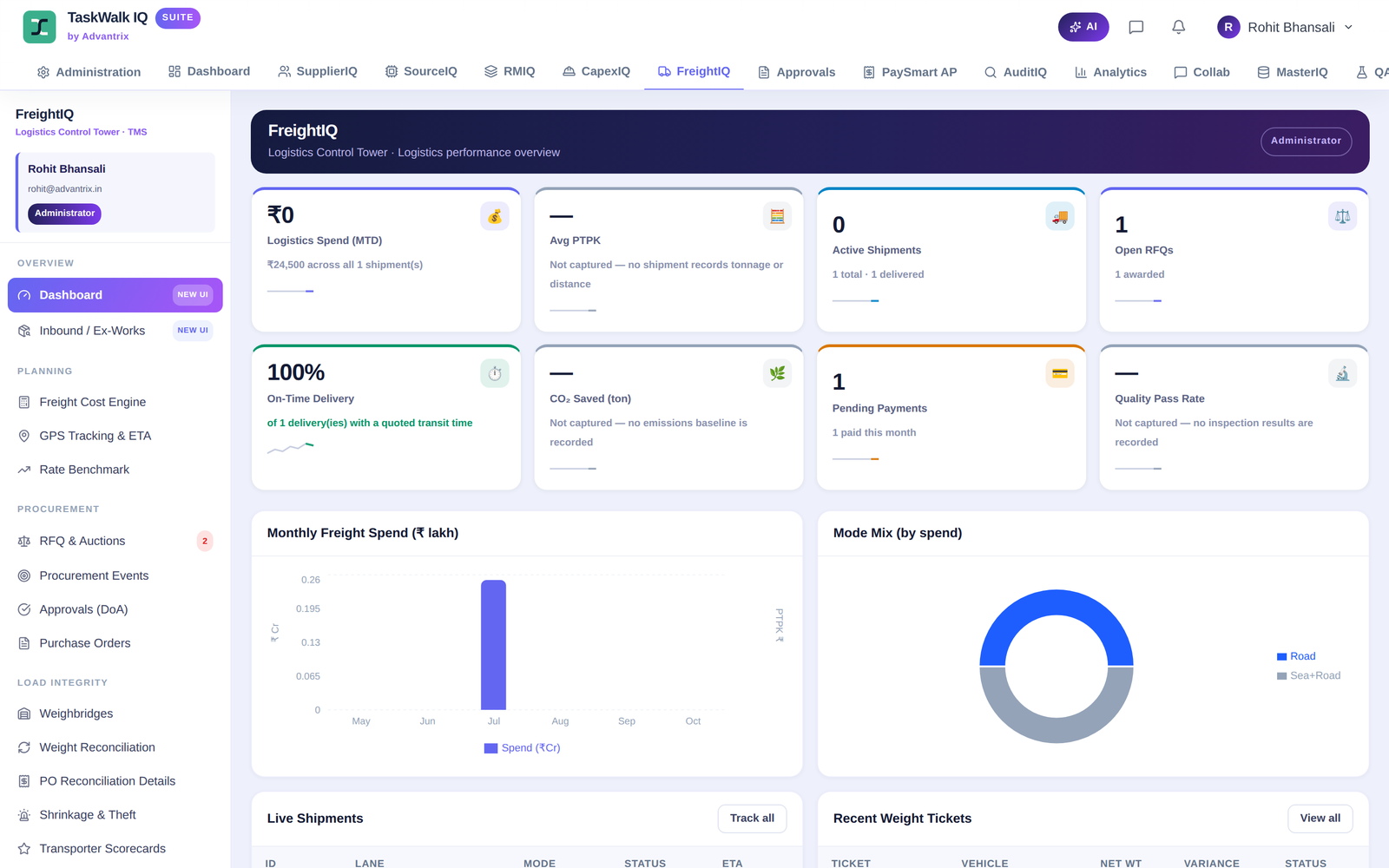
Task: Open the chat messages icon
Action: (x=1136, y=27)
